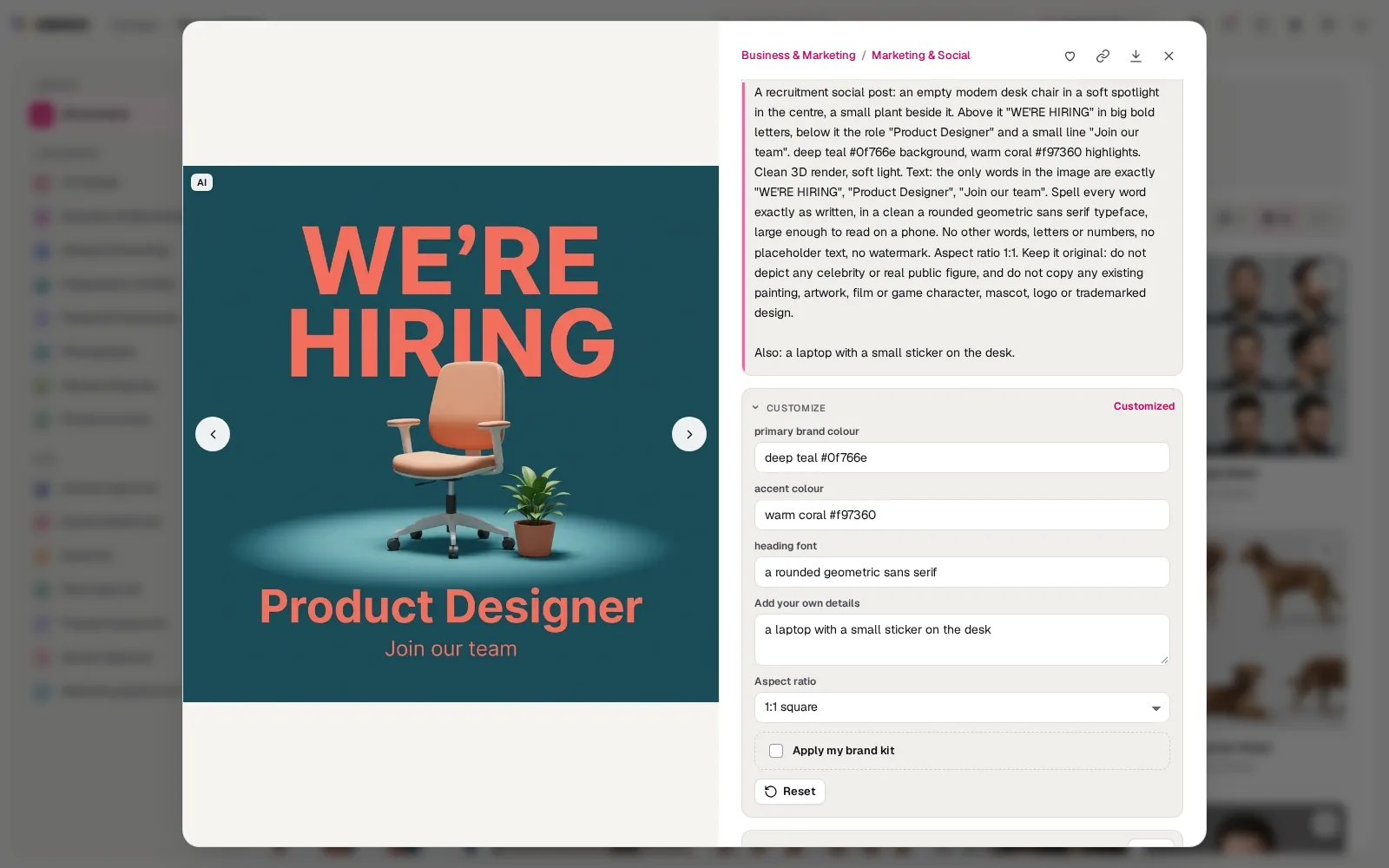Collapse the CUSTOMIZE section

tap(789, 408)
